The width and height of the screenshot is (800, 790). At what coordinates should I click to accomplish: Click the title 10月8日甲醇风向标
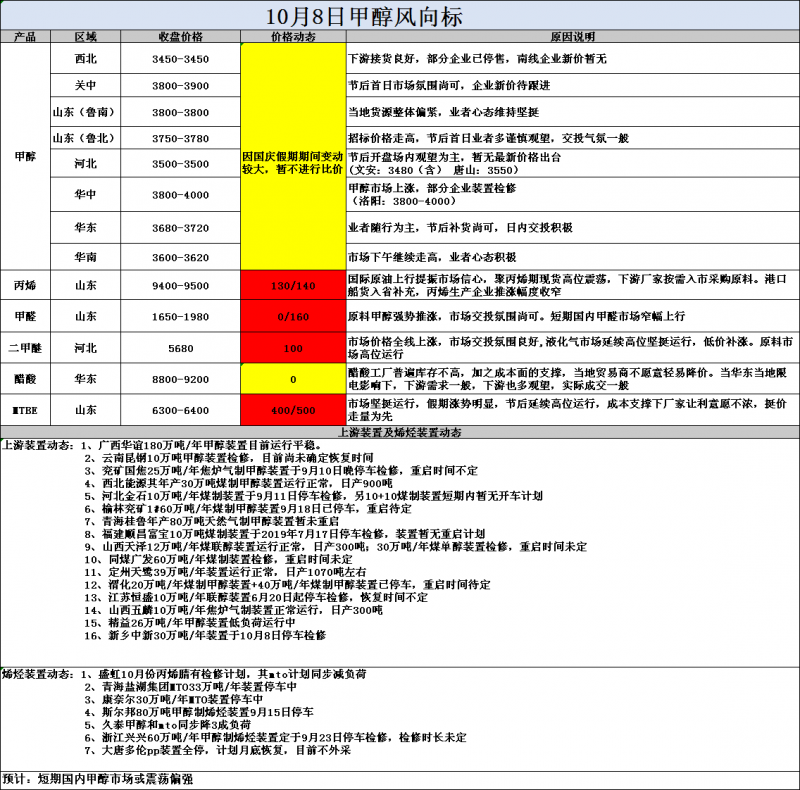(x=364, y=16)
